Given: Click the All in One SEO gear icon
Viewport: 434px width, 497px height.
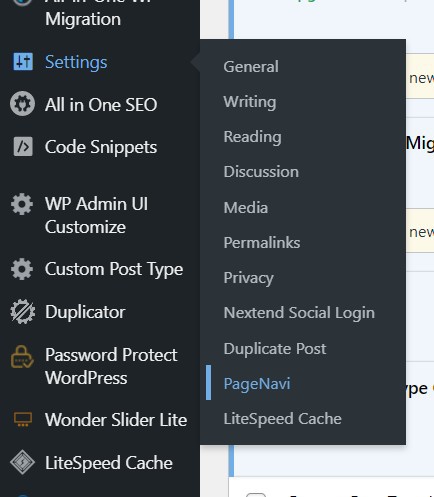Looking at the screenshot, I should (x=22, y=104).
